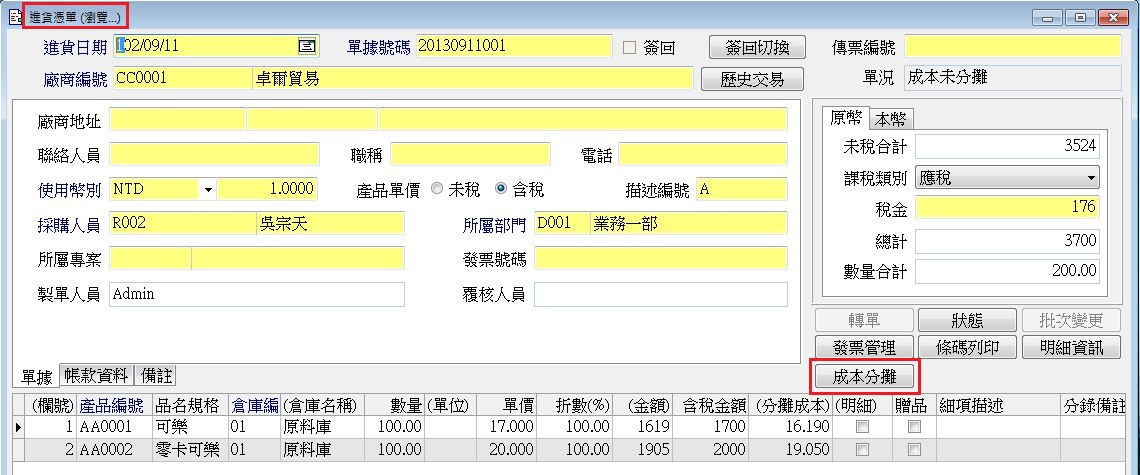
Task: Click the 發票號碼 input field
Action: pyautogui.click(x=660, y=259)
